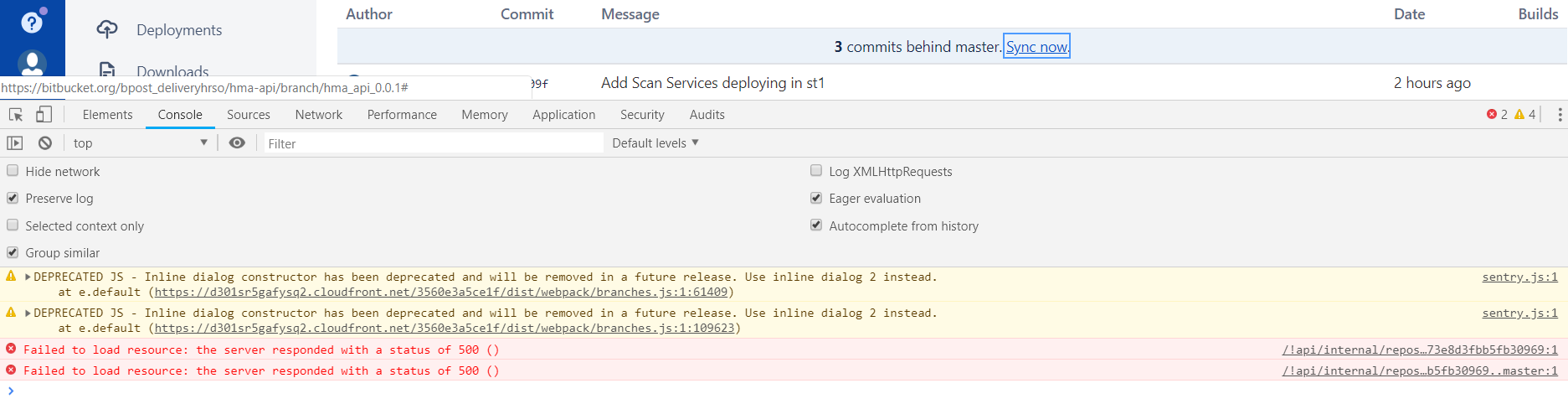Open the user profile avatar icon
The image size is (1568, 404).
tap(32, 63)
